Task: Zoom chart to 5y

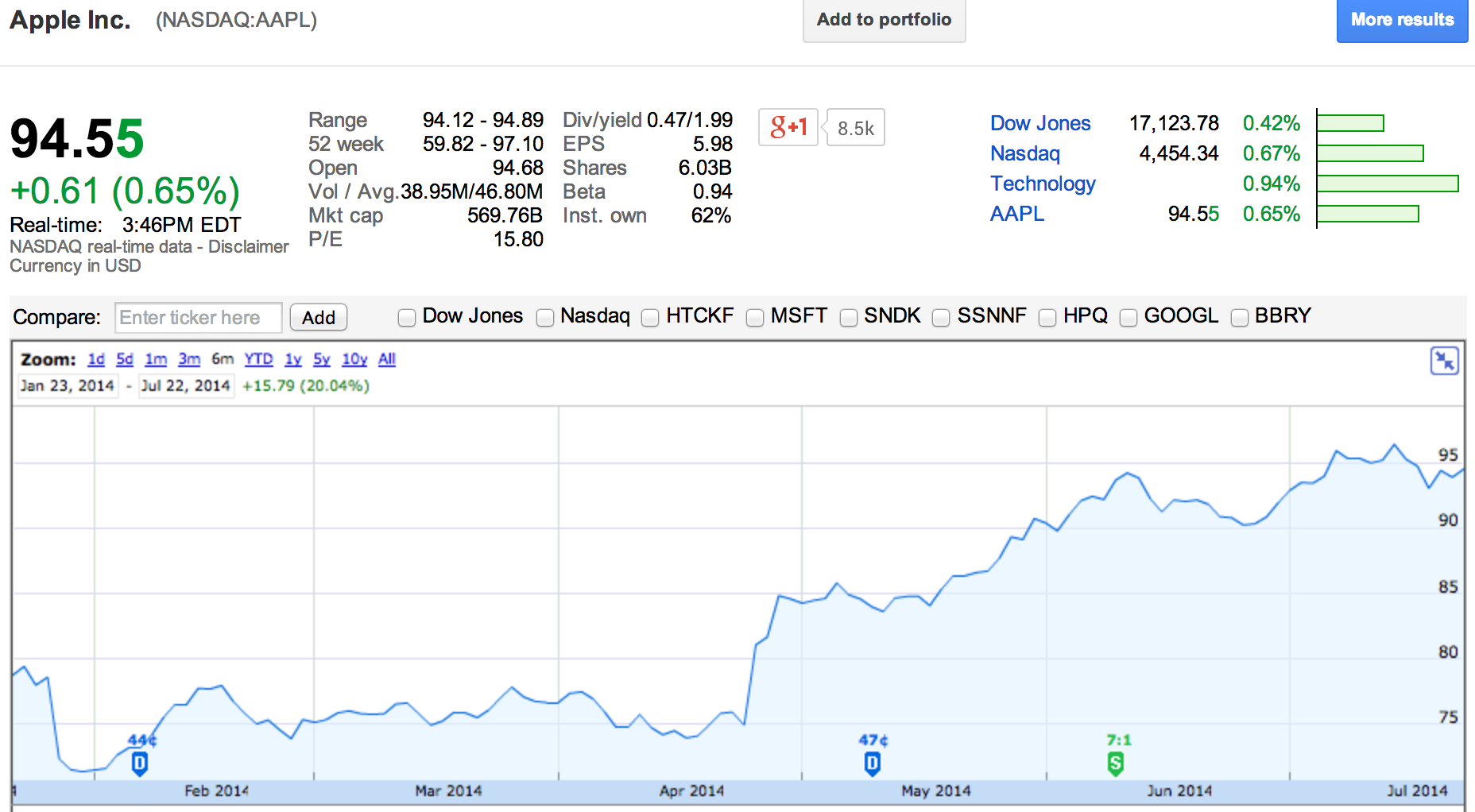Action: click(x=322, y=359)
